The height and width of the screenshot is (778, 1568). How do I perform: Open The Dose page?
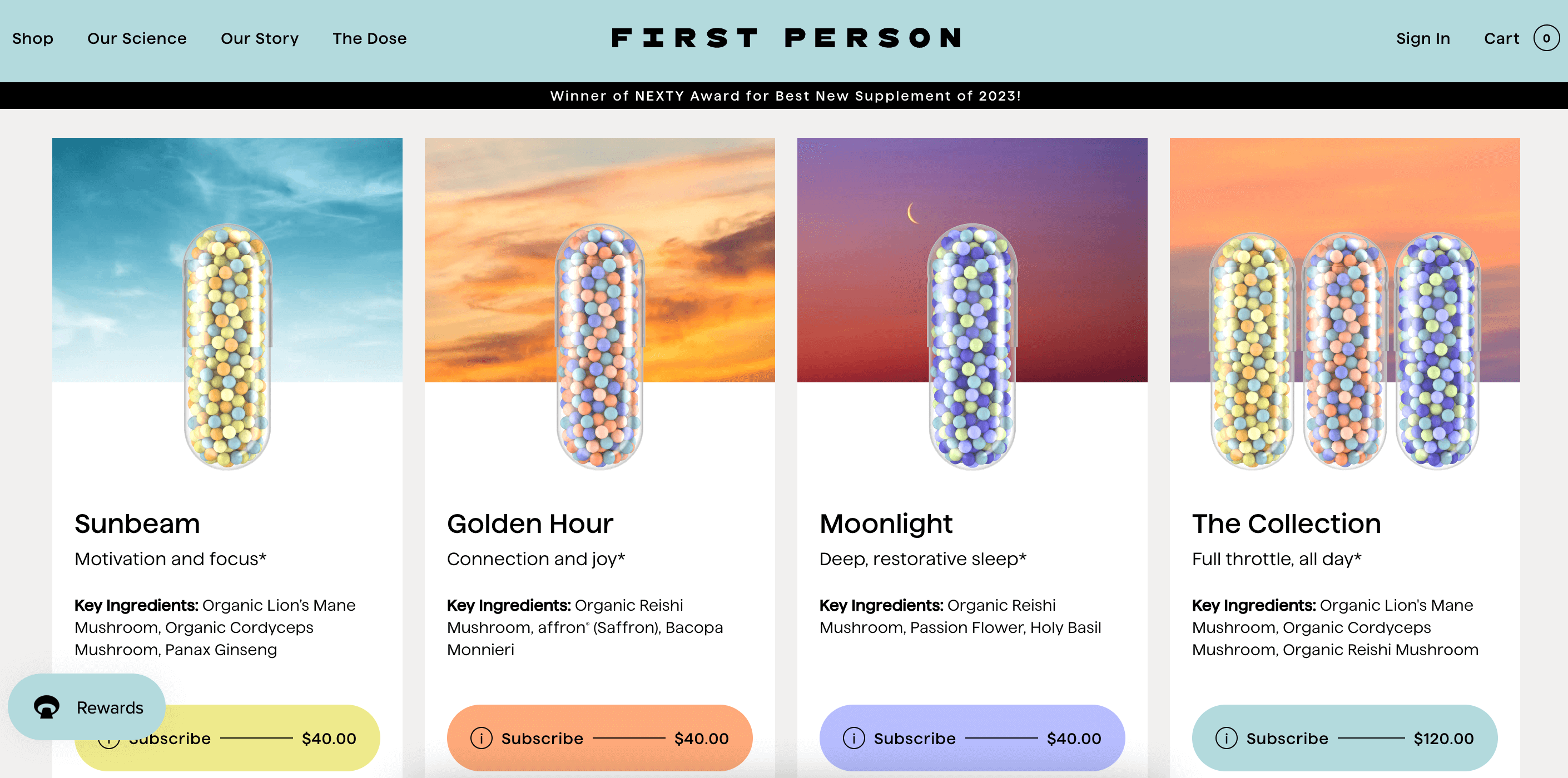[369, 38]
